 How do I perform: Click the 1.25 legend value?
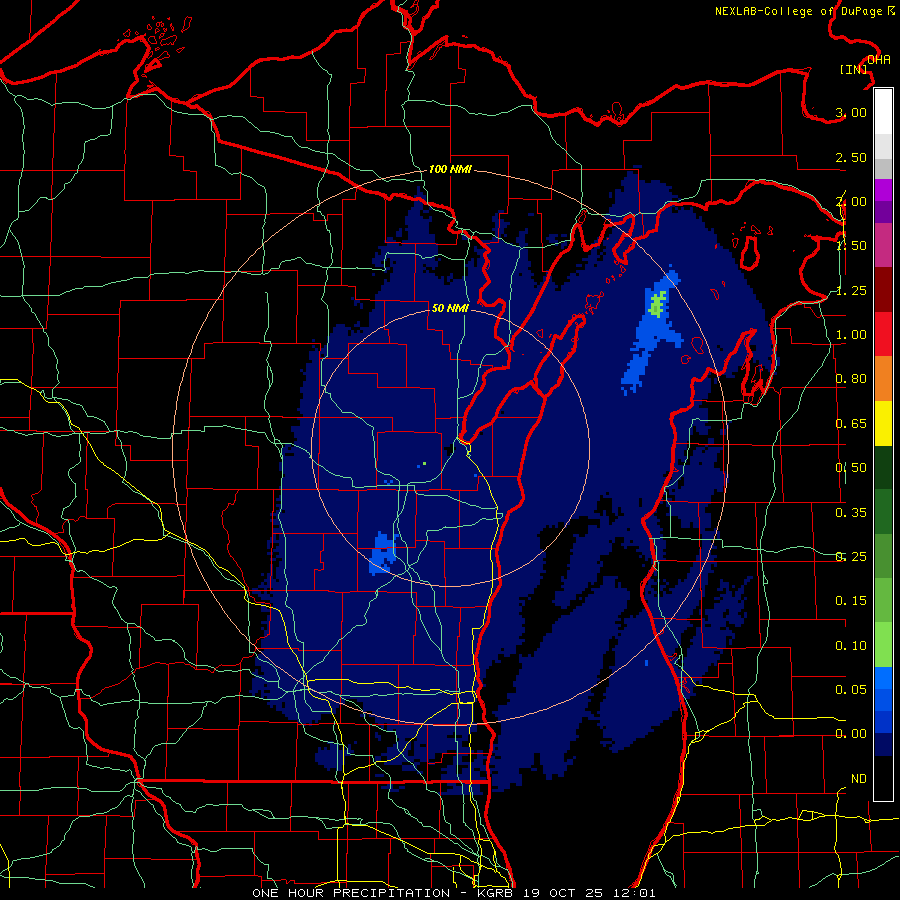coord(851,290)
